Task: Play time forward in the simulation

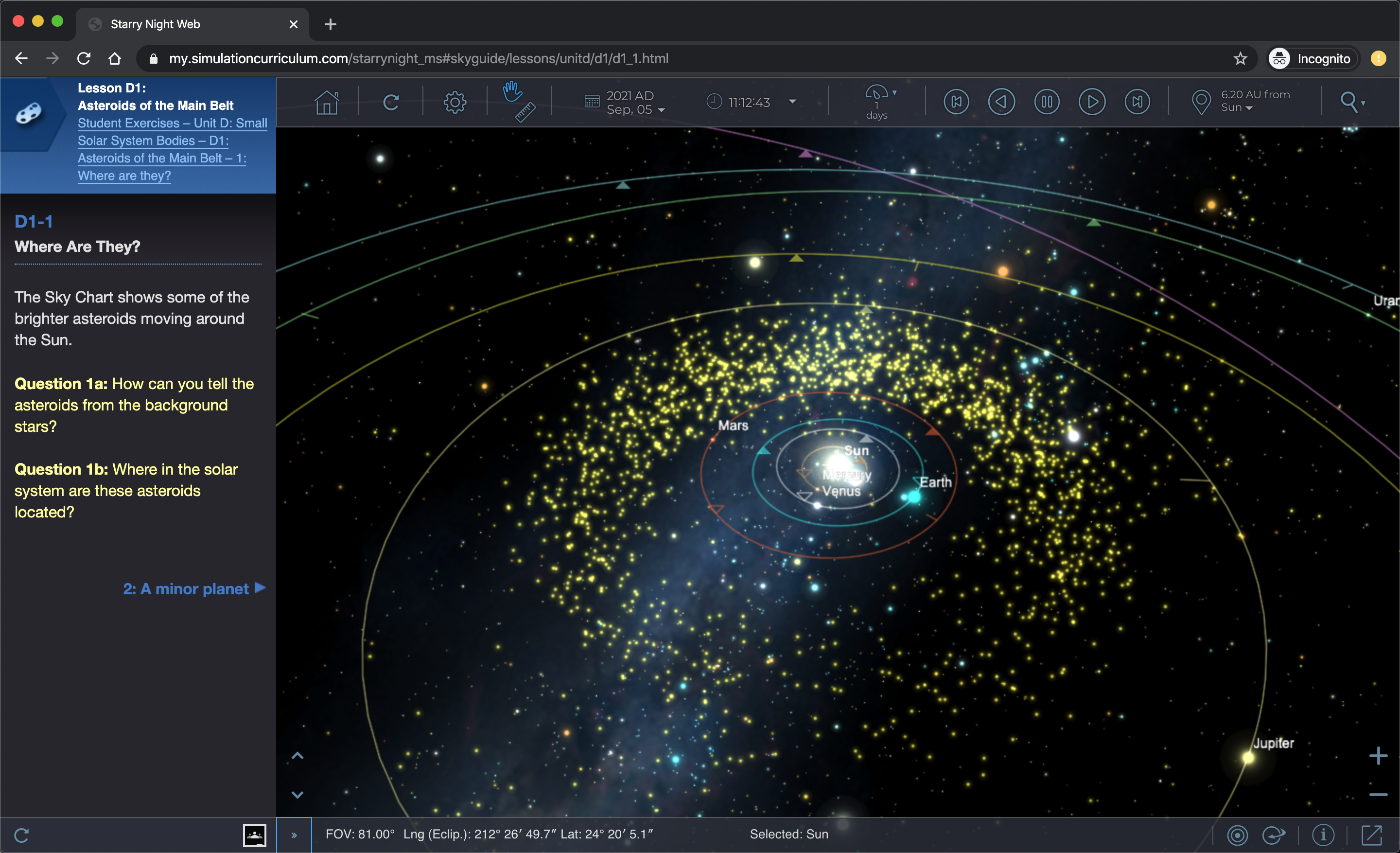Action: (x=1092, y=101)
